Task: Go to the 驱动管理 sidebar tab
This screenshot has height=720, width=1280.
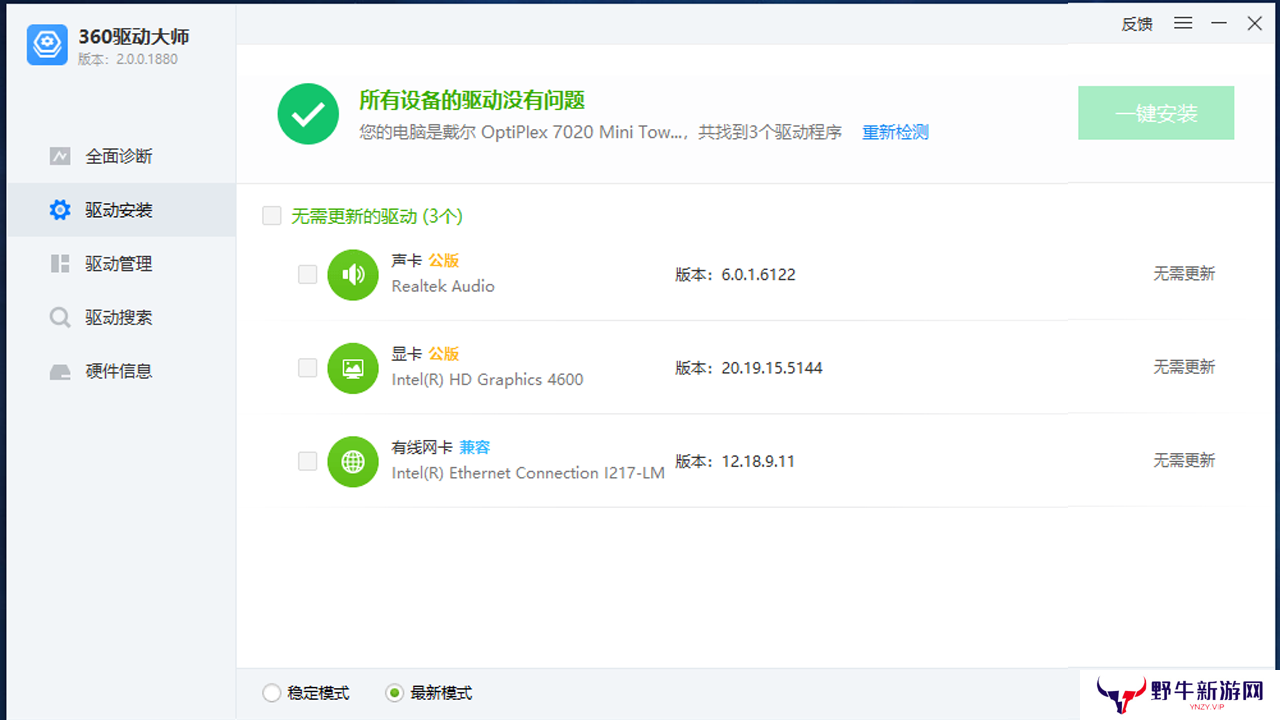Action: pyautogui.click(x=121, y=264)
